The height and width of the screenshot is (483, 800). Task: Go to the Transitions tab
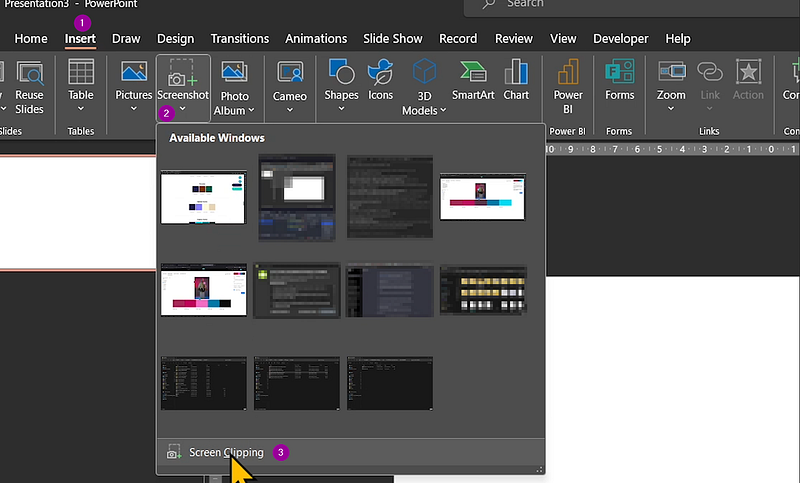(x=240, y=39)
